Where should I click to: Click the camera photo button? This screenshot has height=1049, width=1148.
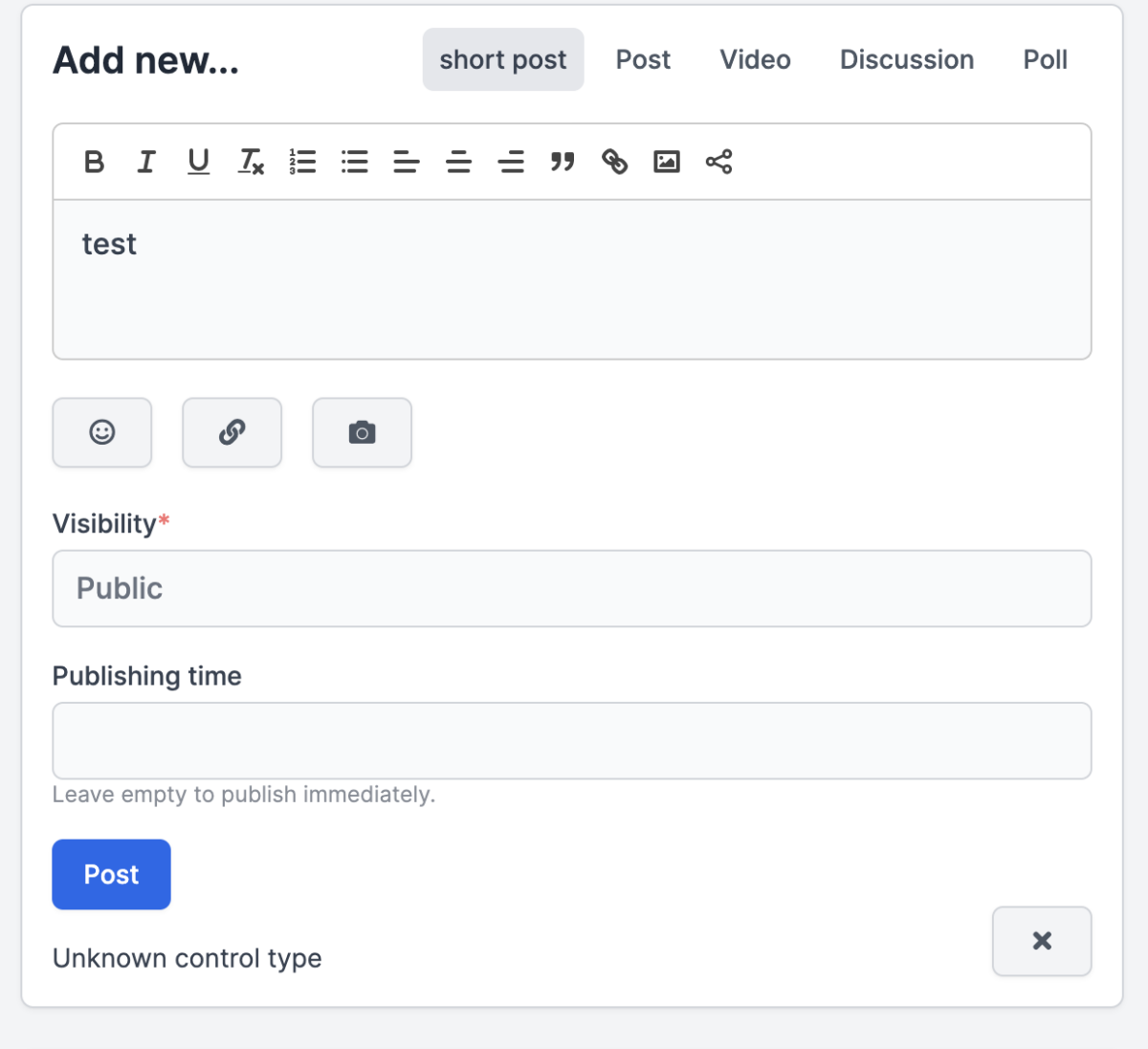(362, 432)
